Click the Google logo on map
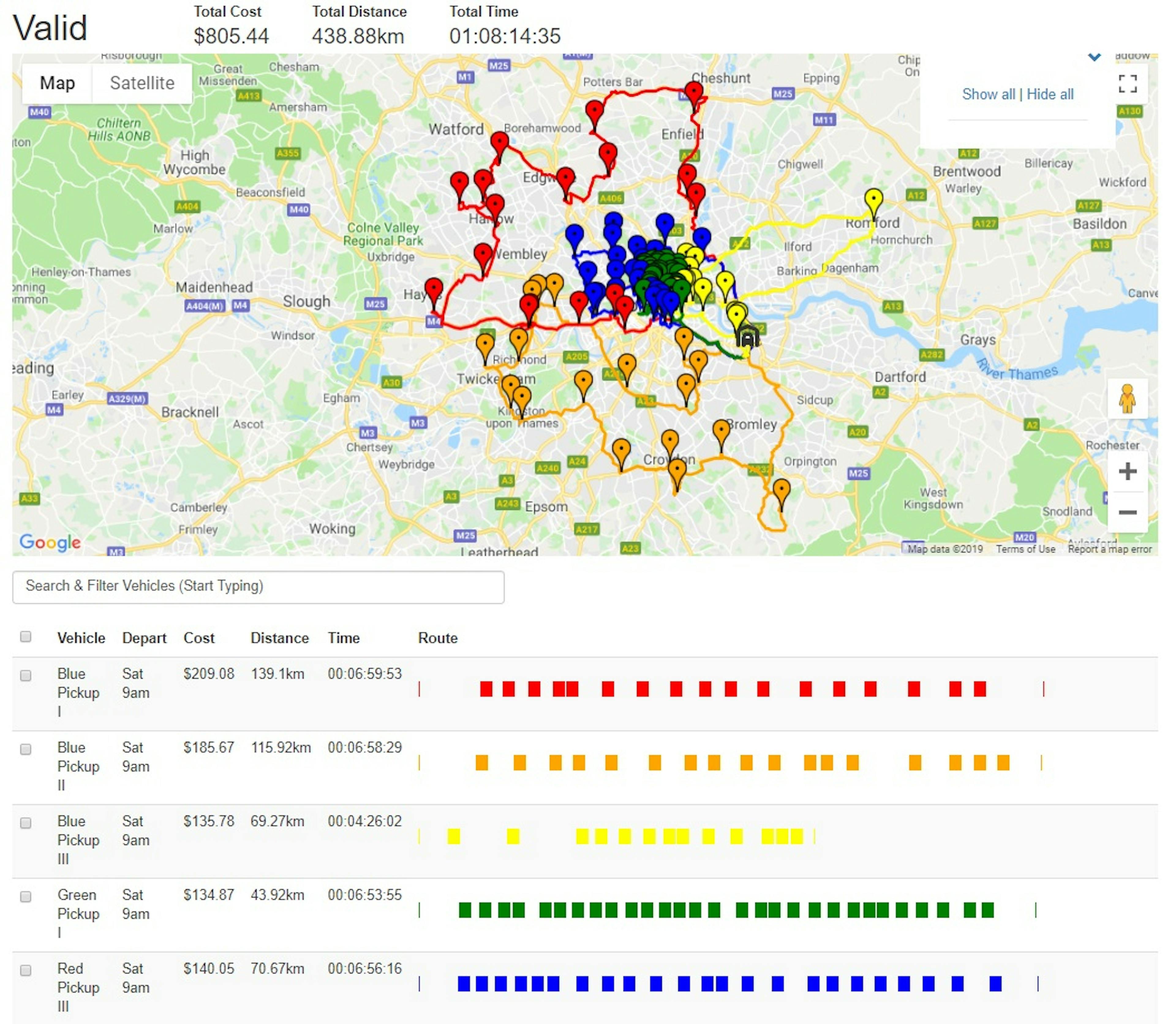Screen dimensions: 1176x1024 [x=50, y=542]
